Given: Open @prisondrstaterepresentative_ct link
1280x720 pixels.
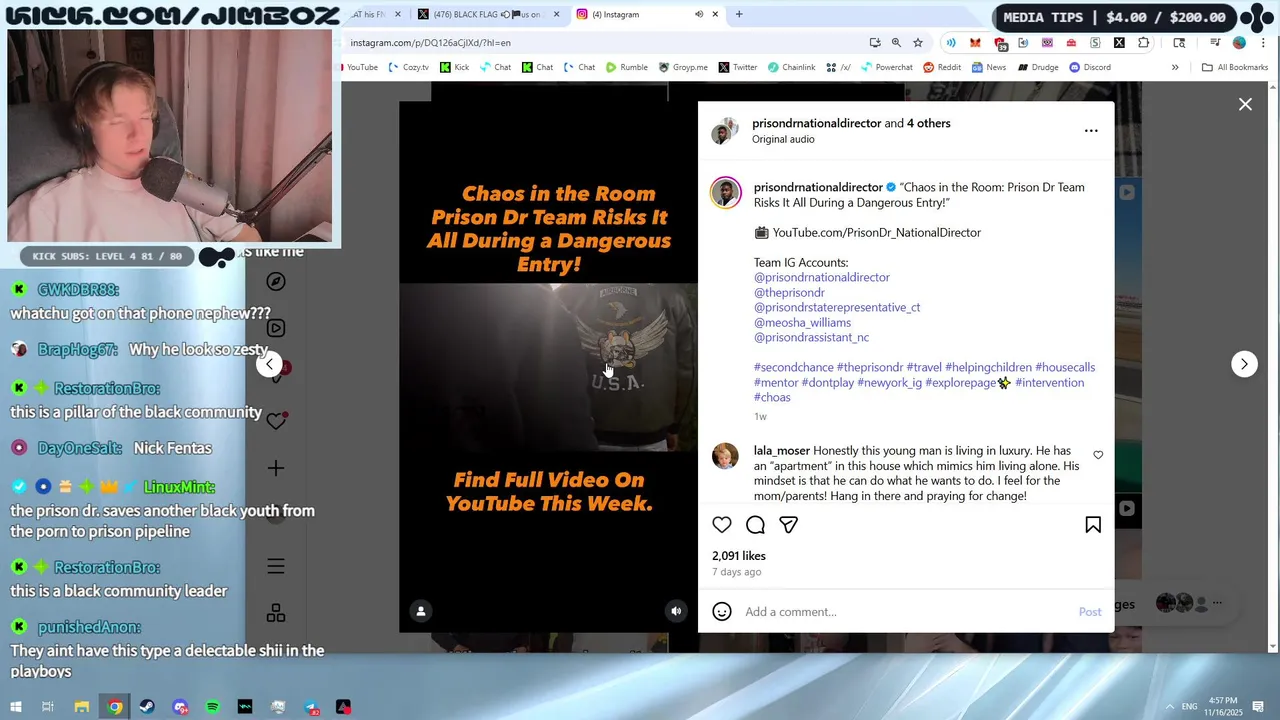Looking at the screenshot, I should click(837, 307).
